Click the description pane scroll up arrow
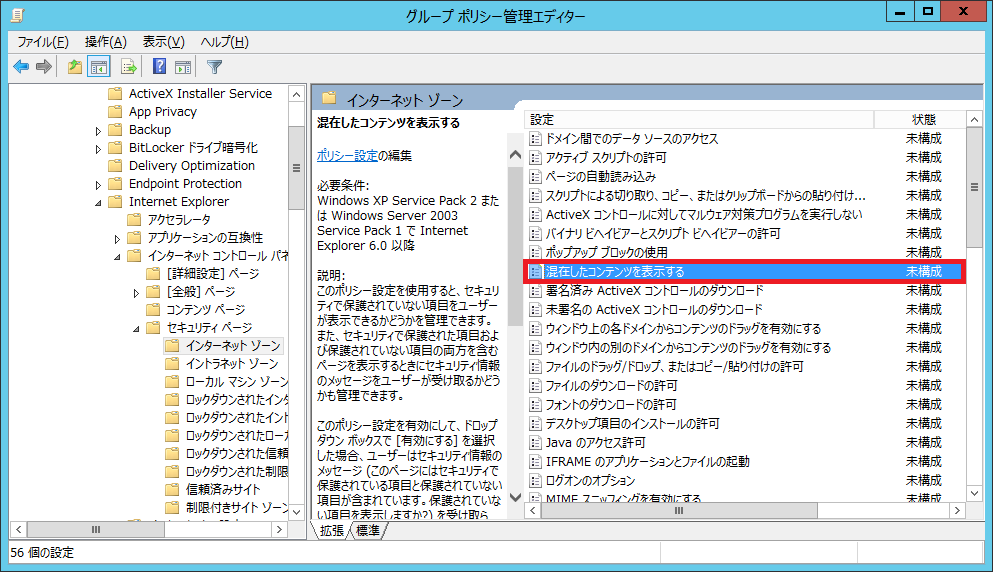993x572 pixels. pyautogui.click(x=515, y=155)
